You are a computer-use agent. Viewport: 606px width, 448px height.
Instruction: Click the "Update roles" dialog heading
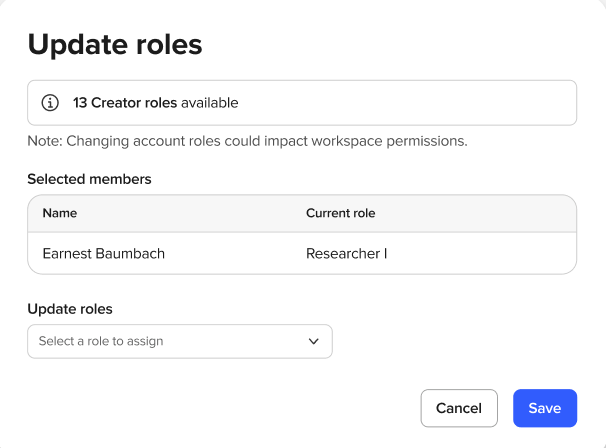[114, 44]
